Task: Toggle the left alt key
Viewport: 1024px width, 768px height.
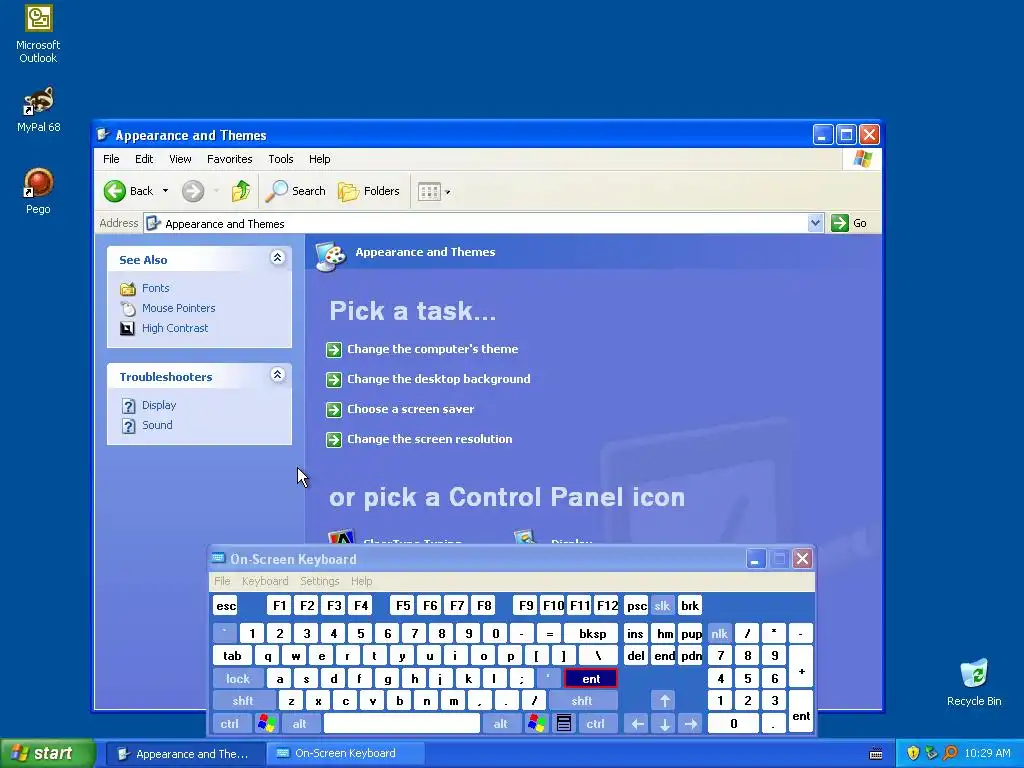Action: (300, 724)
